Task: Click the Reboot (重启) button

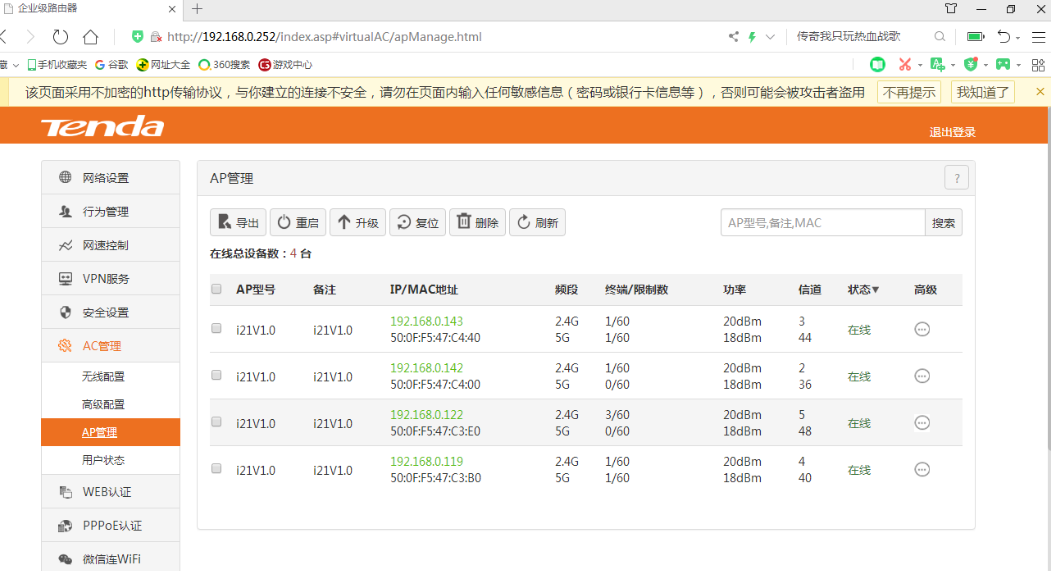Action: (298, 223)
